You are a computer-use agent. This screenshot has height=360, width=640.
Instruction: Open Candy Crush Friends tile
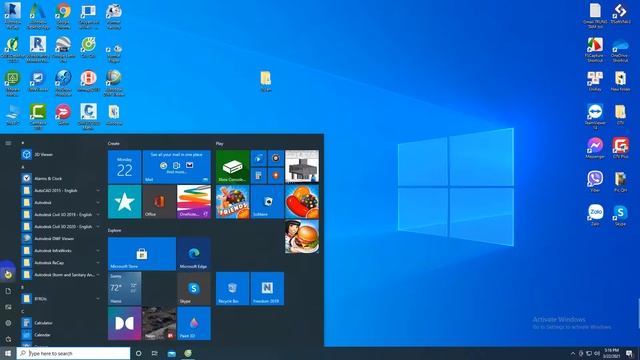(x=233, y=202)
